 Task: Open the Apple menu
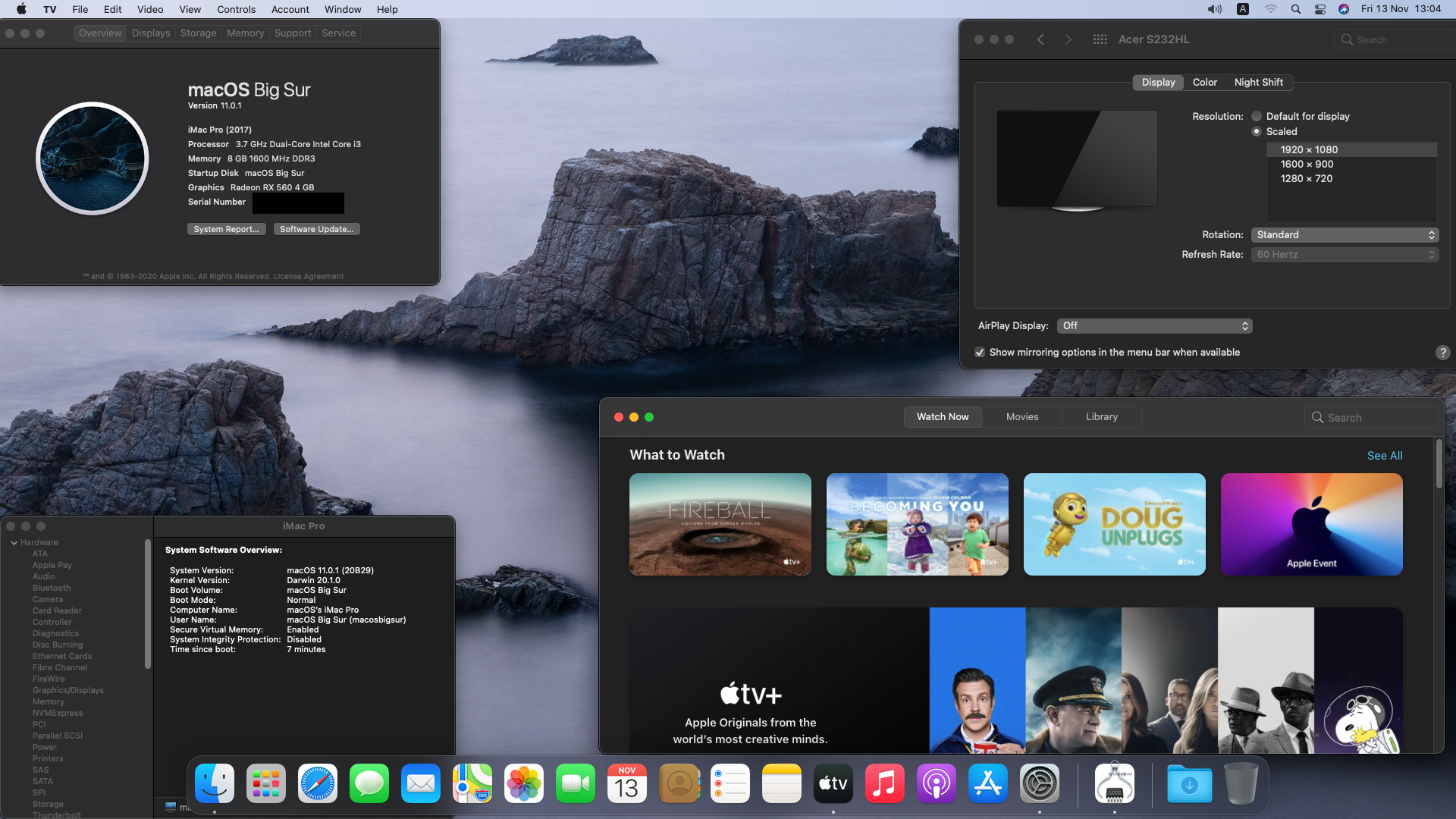21,9
